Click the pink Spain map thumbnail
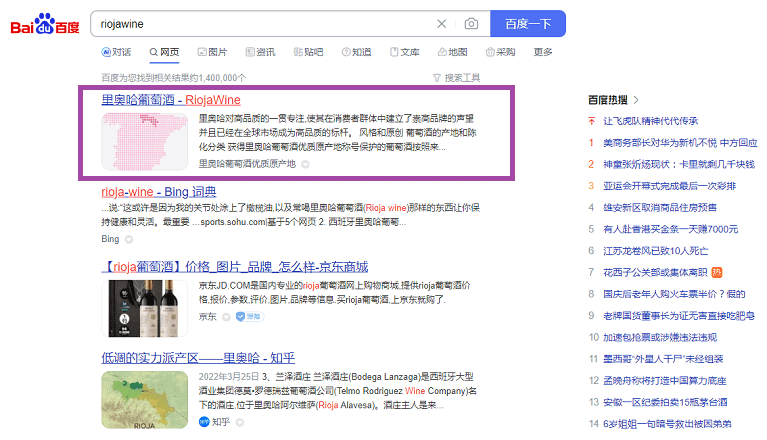Screen dimensions: 767x440 pyautogui.click(x=144, y=141)
